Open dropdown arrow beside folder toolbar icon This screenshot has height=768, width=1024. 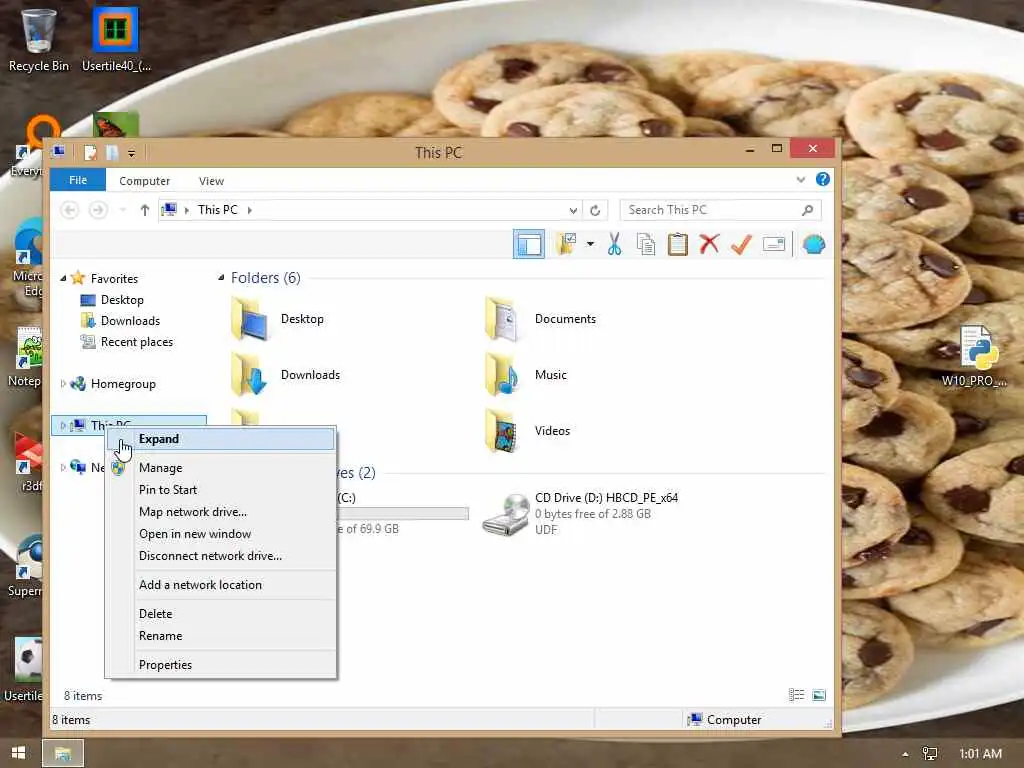590,244
